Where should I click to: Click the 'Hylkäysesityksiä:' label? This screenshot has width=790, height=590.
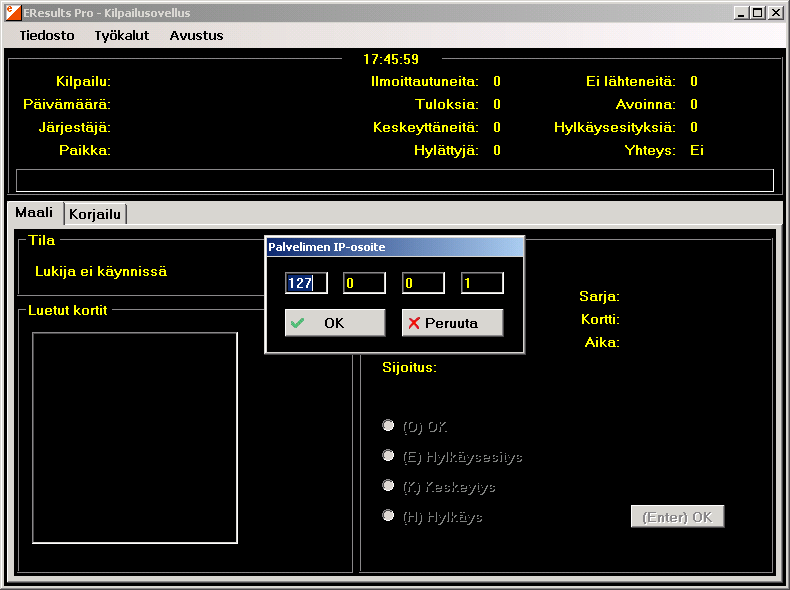click(615, 127)
